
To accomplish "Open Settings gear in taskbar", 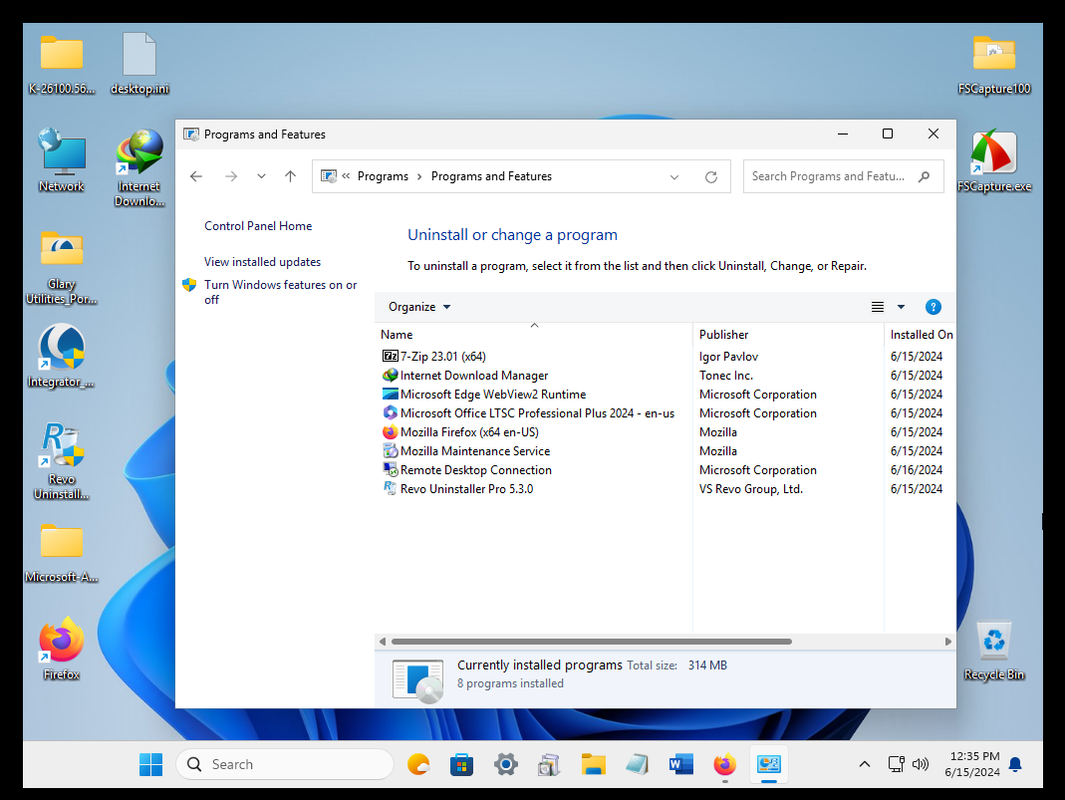I will (505, 765).
